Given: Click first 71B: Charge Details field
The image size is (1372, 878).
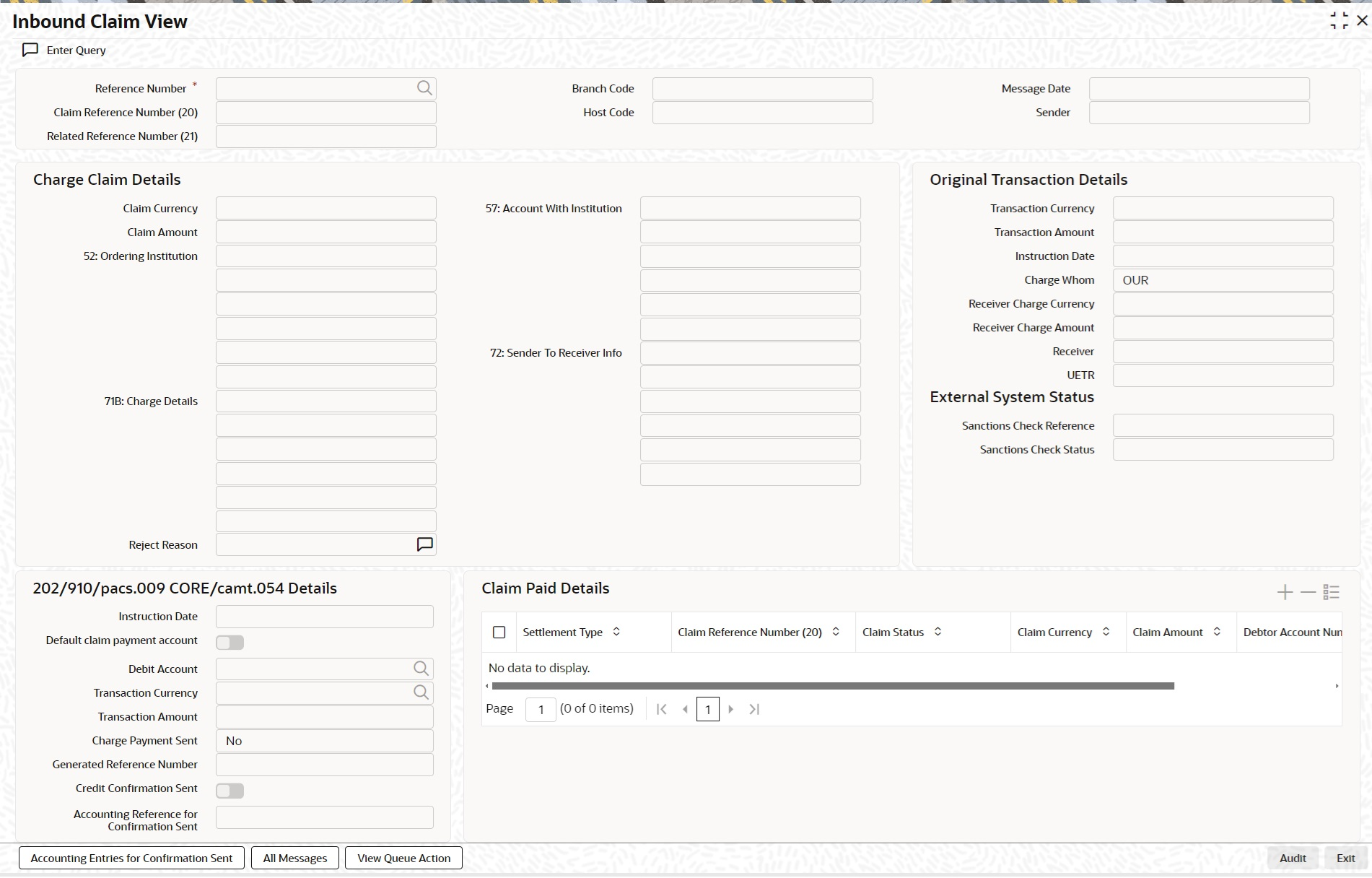Looking at the screenshot, I should [x=326, y=401].
